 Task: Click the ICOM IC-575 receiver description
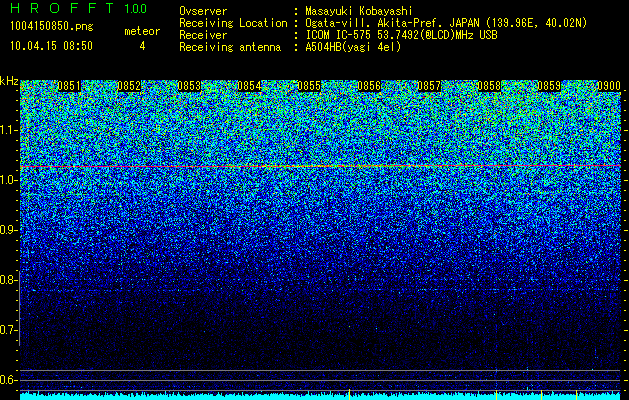coord(401,35)
